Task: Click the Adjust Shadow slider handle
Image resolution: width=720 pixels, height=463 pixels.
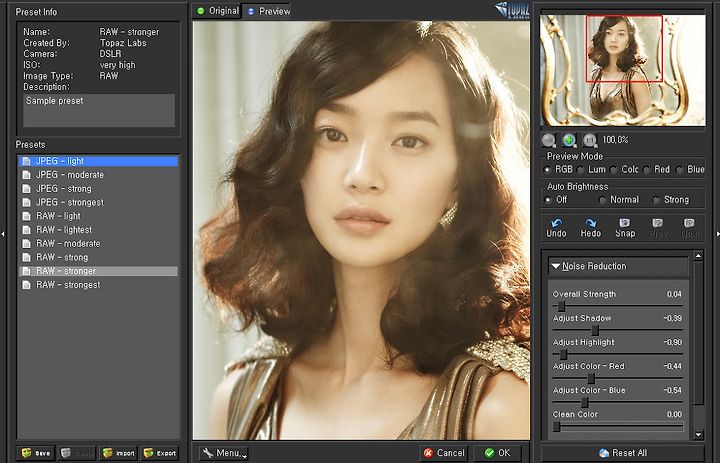Action: click(x=595, y=330)
